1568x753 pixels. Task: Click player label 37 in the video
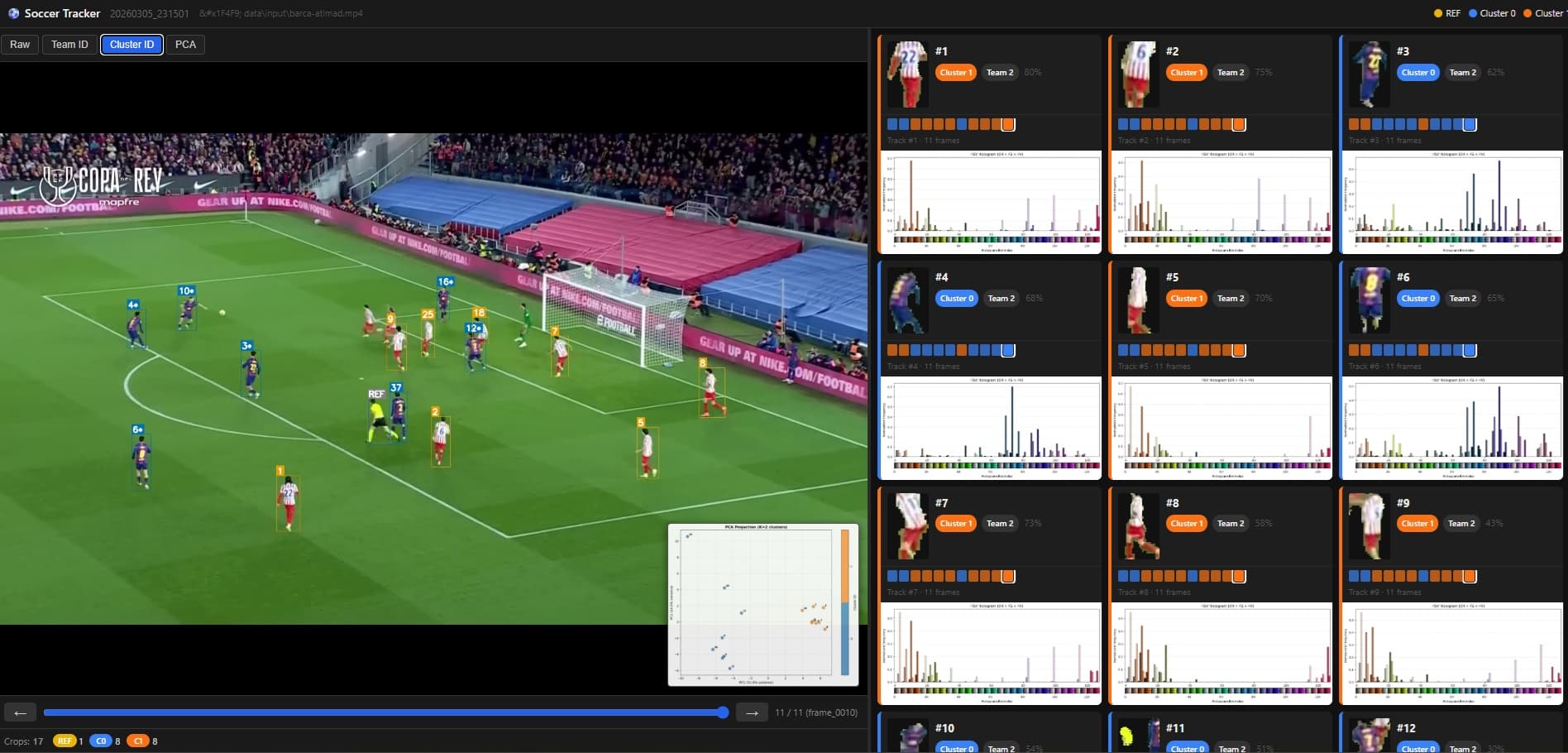396,388
